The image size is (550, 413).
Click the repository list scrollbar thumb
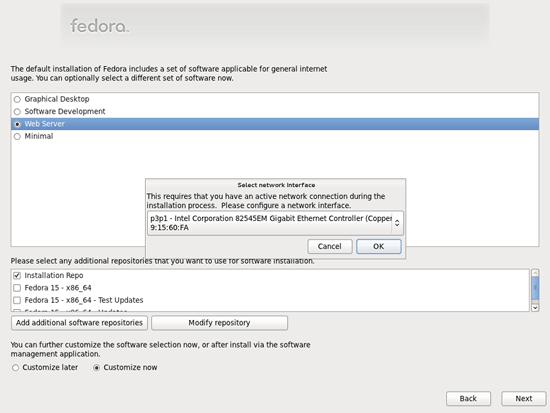click(x=535, y=288)
